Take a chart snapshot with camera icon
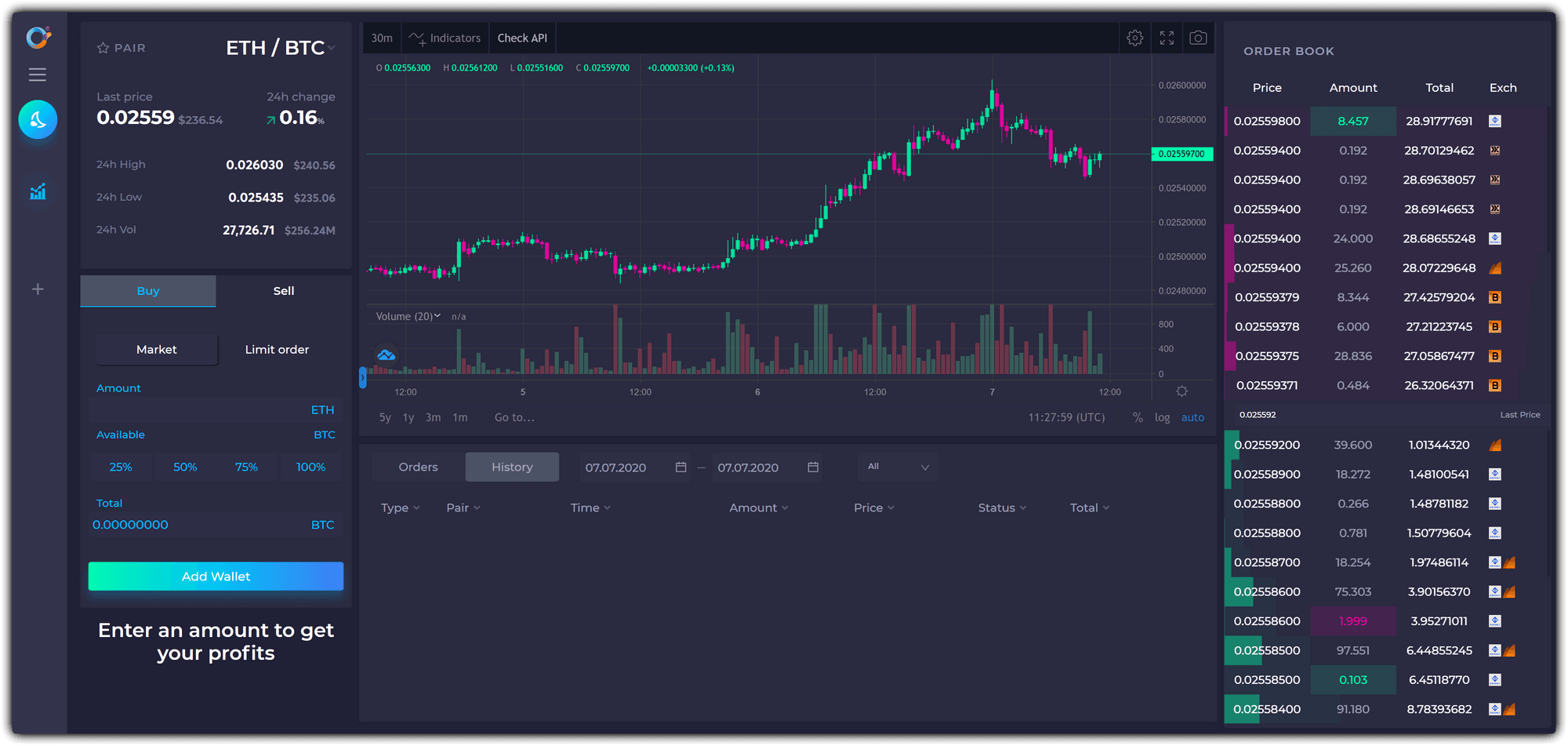 click(x=1198, y=38)
